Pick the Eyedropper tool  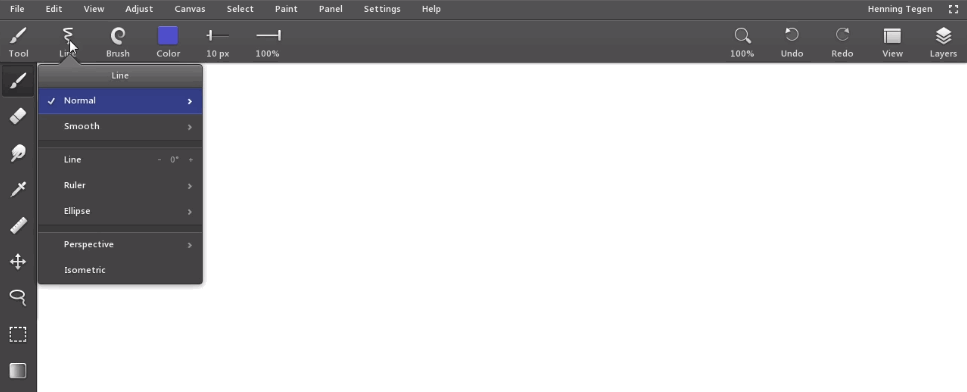[x=18, y=189]
